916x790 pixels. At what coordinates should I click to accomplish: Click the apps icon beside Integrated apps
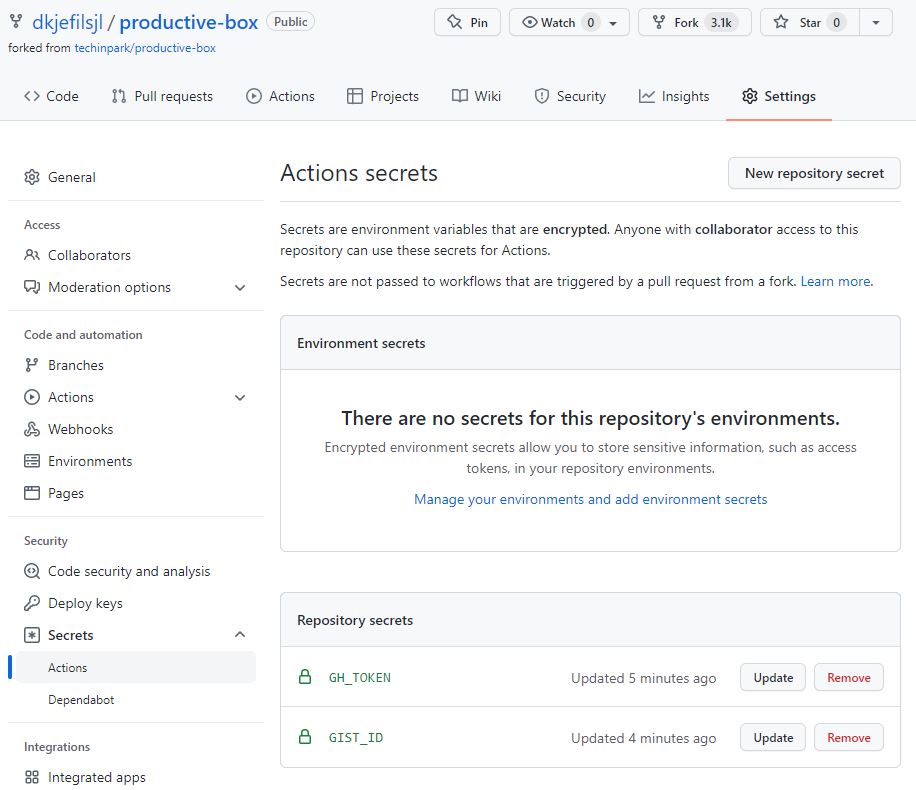tap(32, 777)
